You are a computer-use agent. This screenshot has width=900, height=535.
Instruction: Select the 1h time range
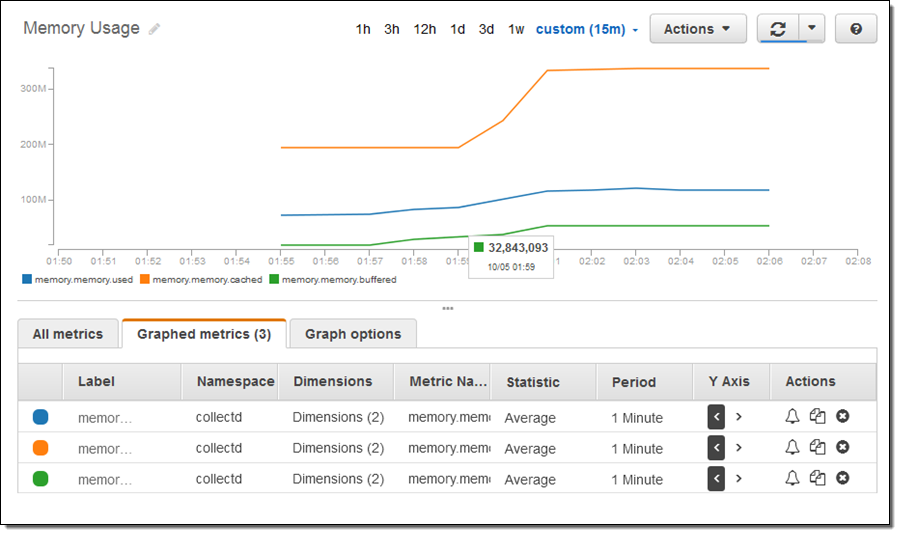[x=363, y=29]
